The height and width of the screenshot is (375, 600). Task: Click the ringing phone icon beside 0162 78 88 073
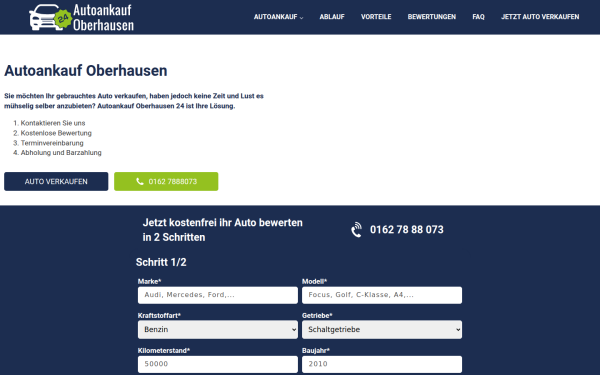356,230
